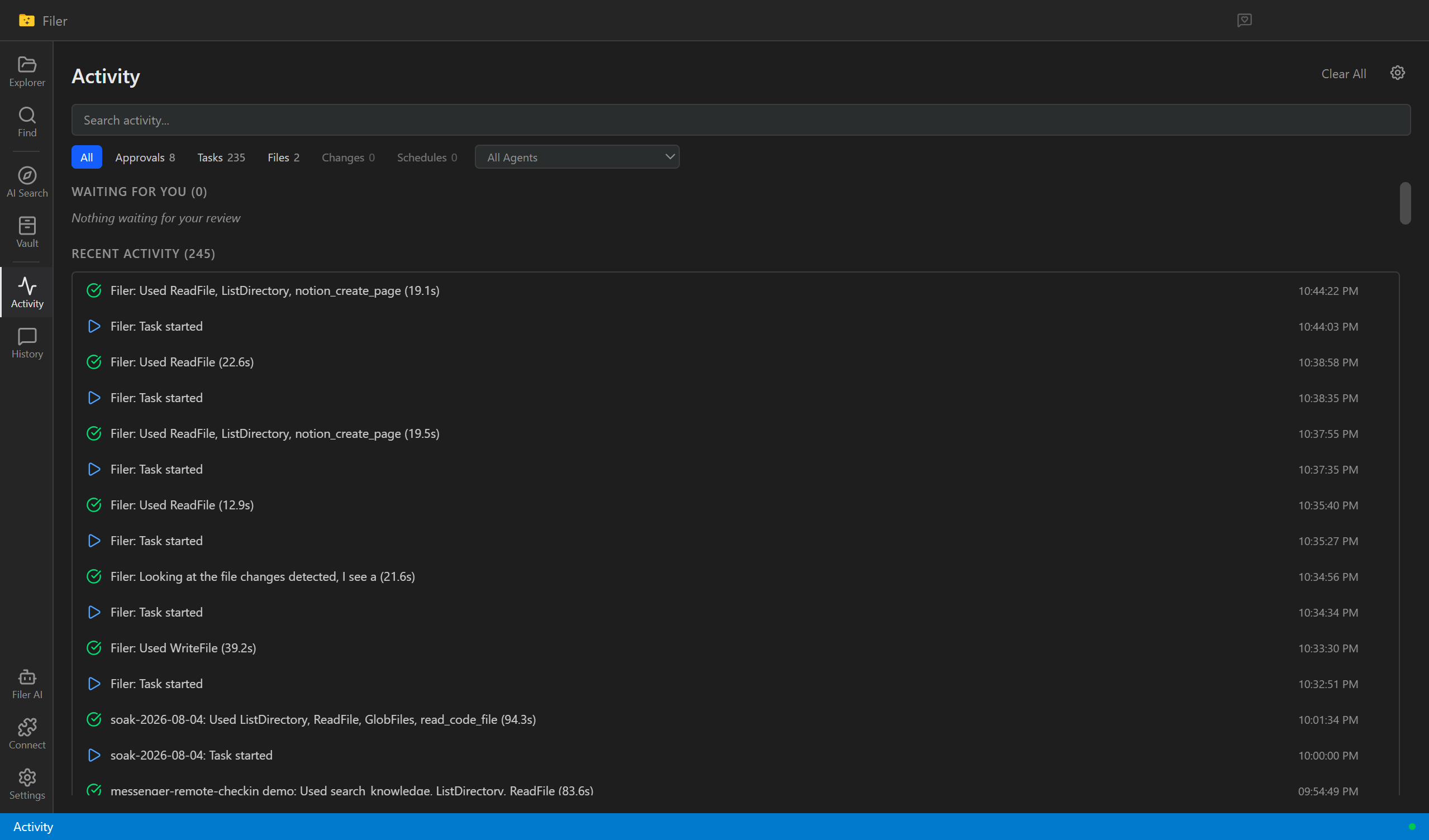Viewport: 1429px width, 840px height.
Task: Open the Vault sidebar icon
Action: 27,233
